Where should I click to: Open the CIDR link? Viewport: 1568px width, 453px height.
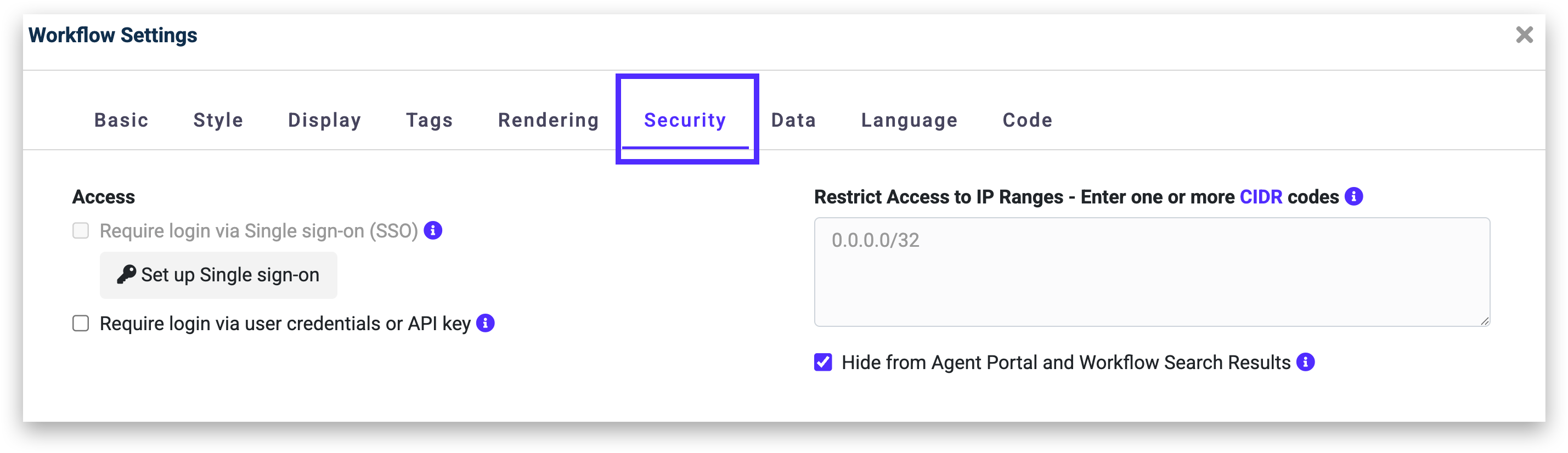point(1261,197)
